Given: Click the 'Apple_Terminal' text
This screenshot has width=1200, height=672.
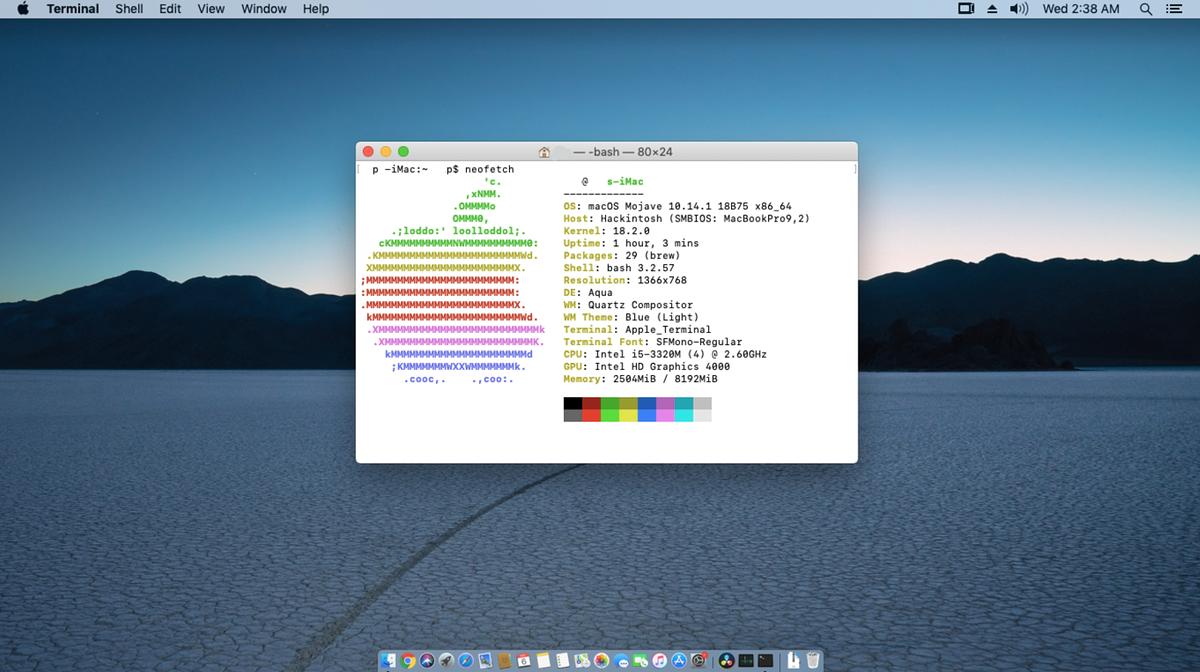Looking at the screenshot, I should (x=668, y=330).
